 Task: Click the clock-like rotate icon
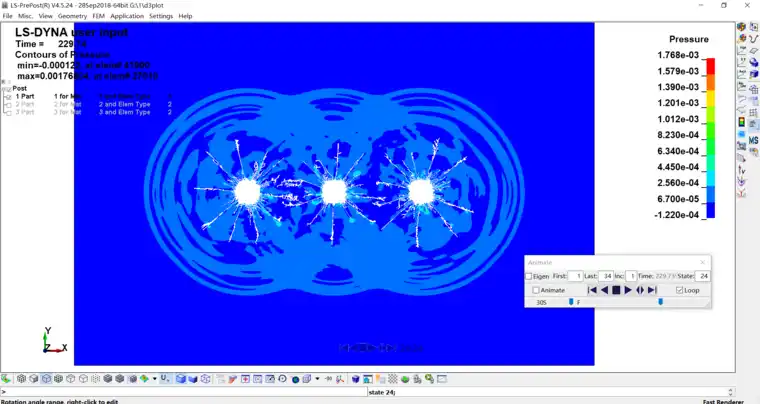pyautogui.click(x=283, y=379)
